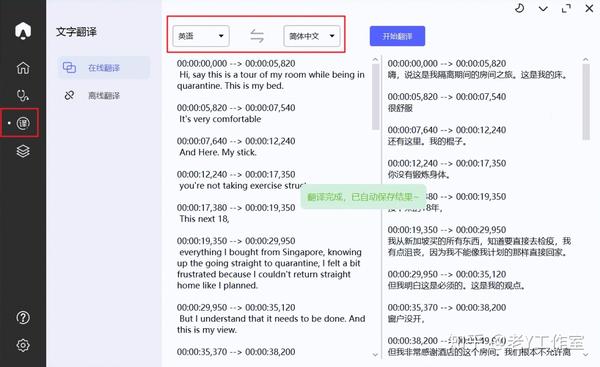Click source line "It's very comfortable"
Viewport: 600px width, 367px height.
click(220, 119)
